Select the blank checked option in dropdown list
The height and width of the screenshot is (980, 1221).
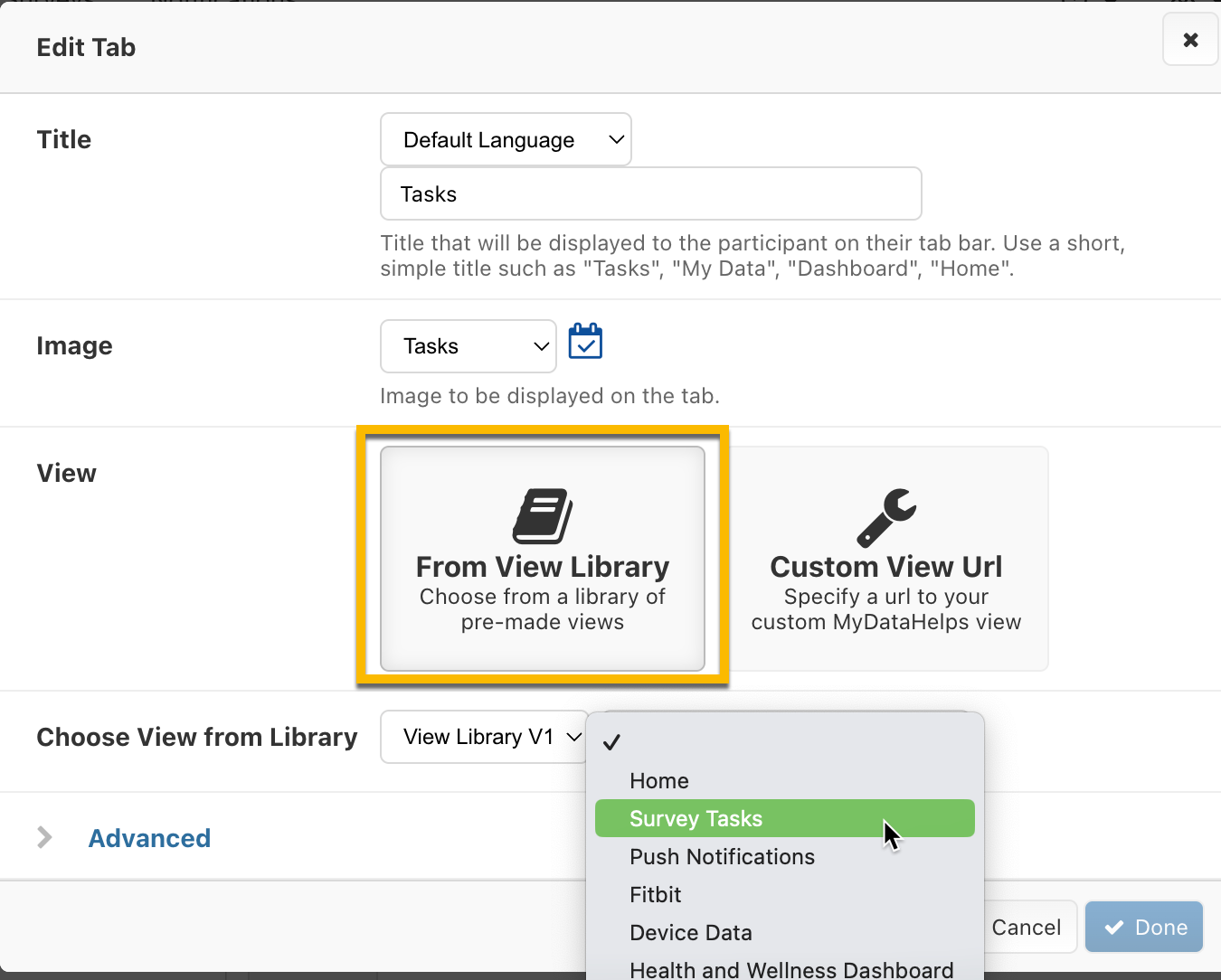[785, 742]
